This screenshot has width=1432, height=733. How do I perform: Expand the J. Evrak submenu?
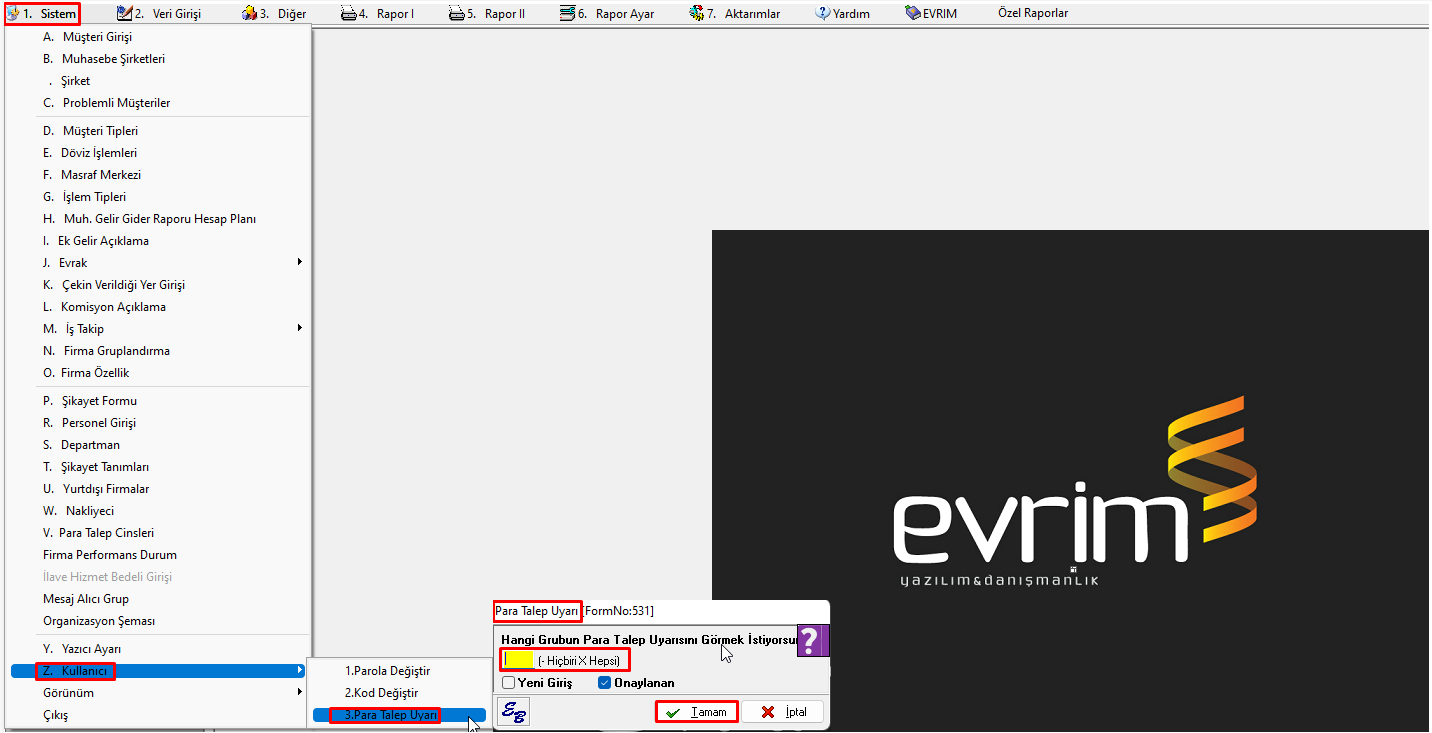pos(160,263)
